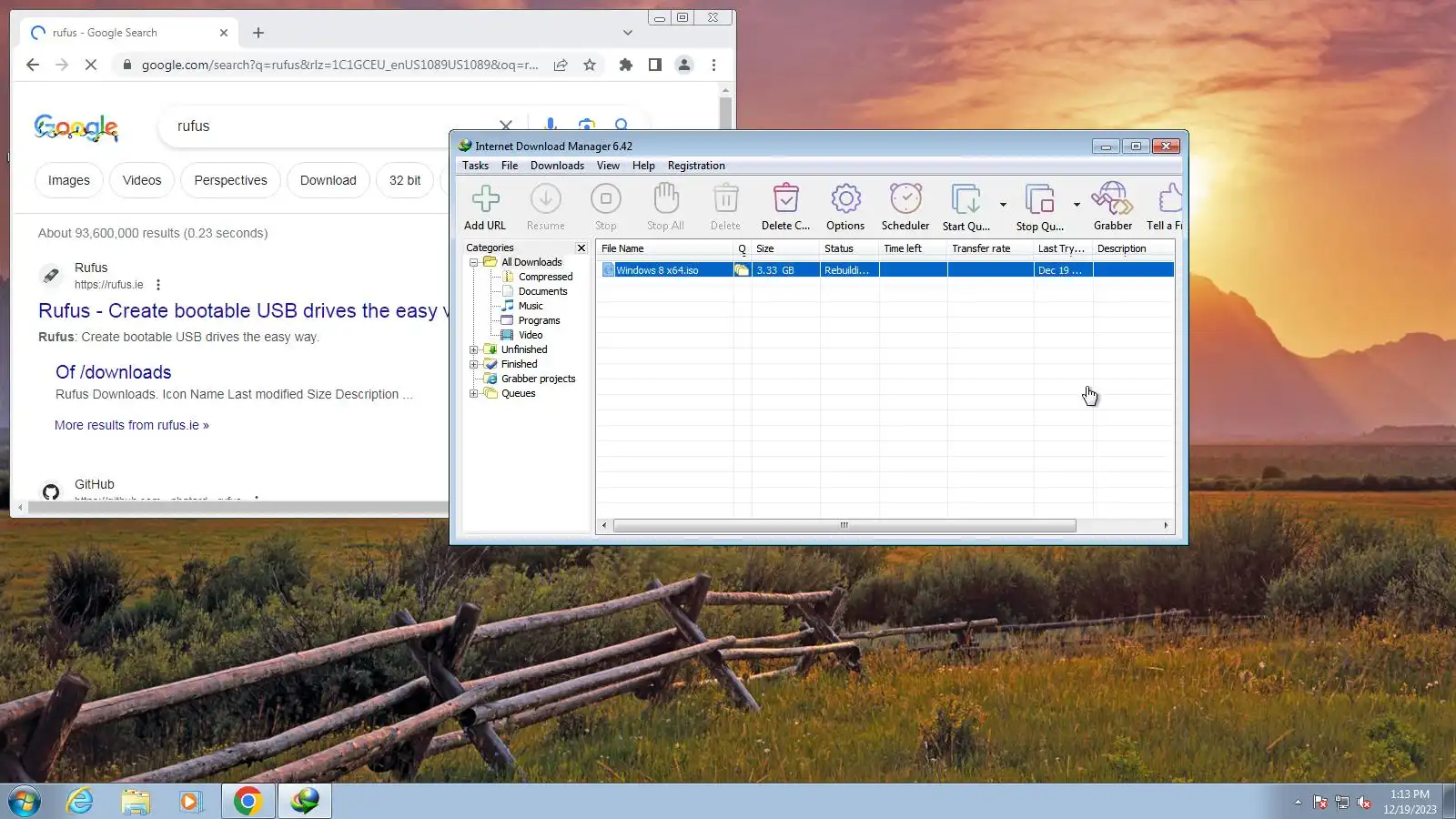The width and height of the screenshot is (1456, 819).
Task: Open IDM Options gear icon
Action: [x=845, y=199]
